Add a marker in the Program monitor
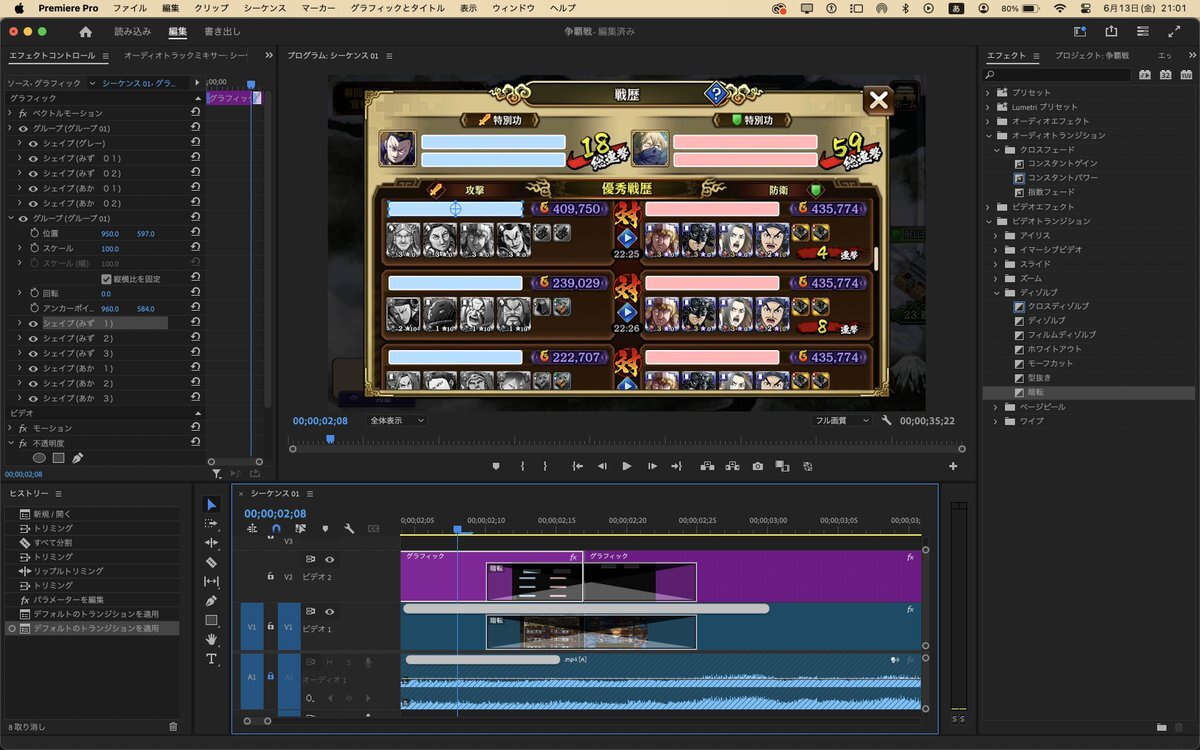Image resolution: width=1200 pixels, height=750 pixels. 496,466
